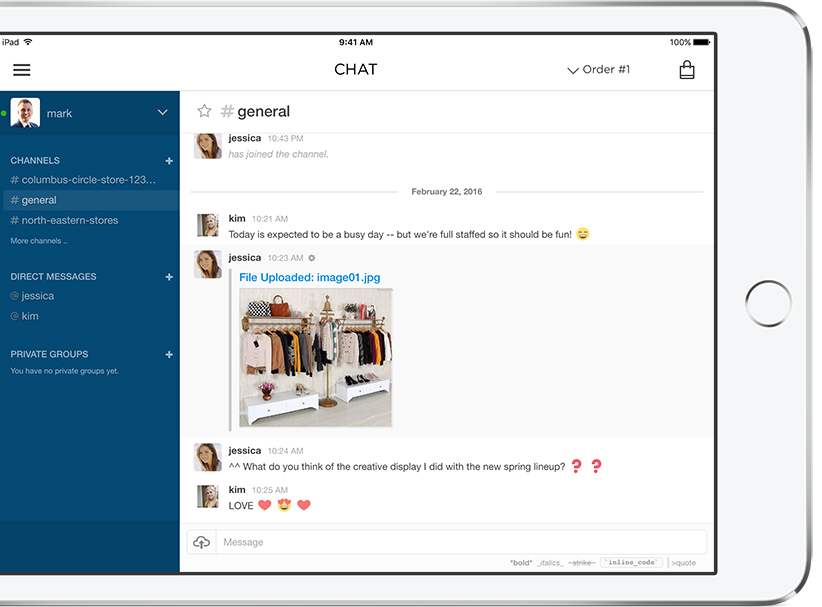822x607 pixels.
Task: Click the CHAT page title
Action: click(356, 69)
